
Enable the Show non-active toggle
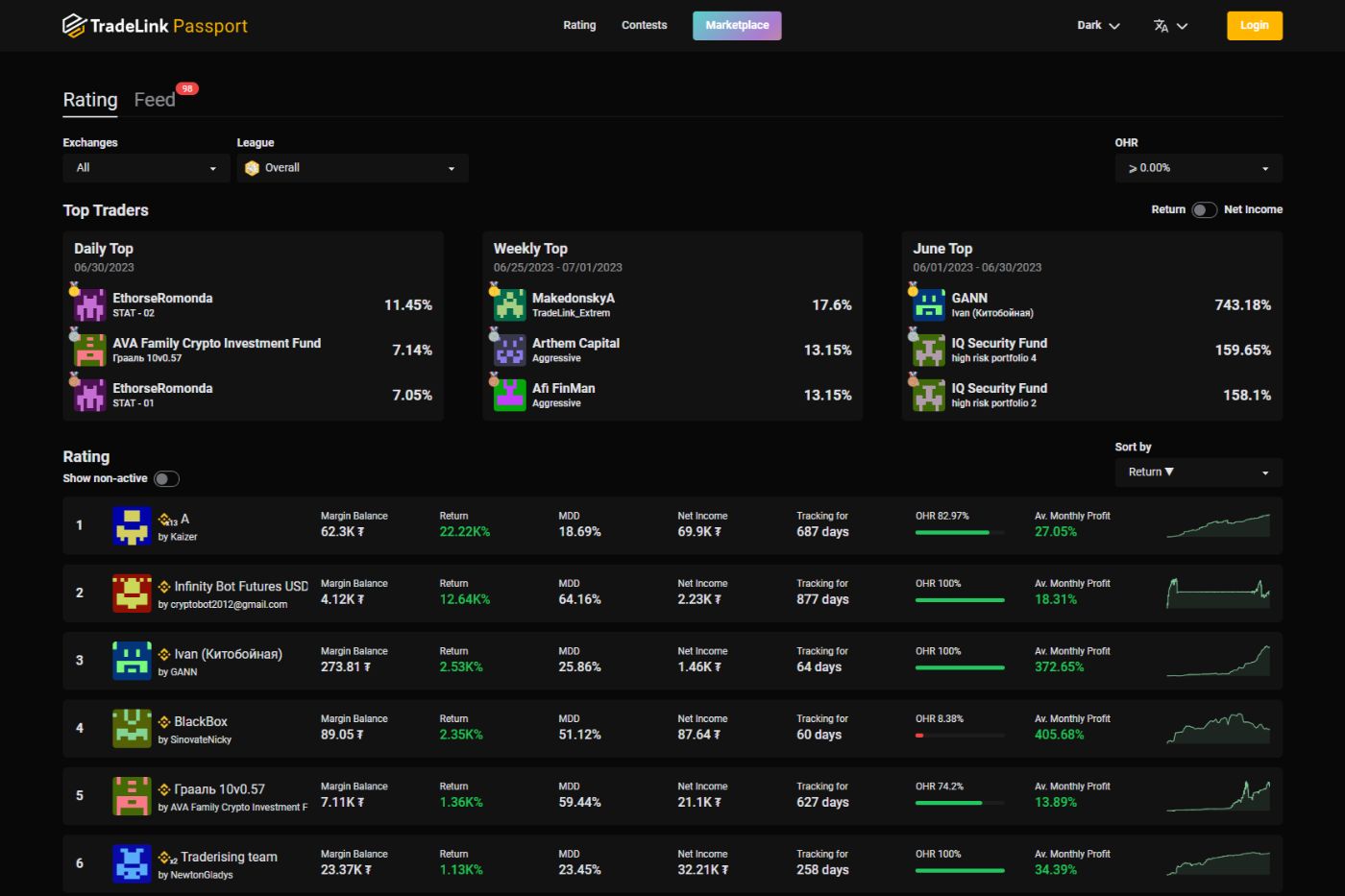pos(165,477)
